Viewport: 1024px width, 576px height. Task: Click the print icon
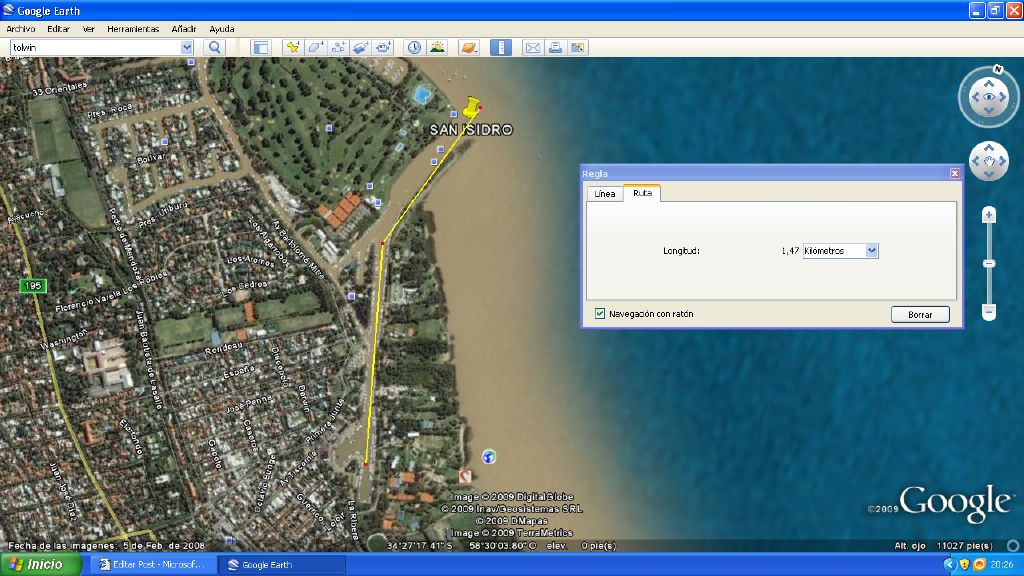pyautogui.click(x=555, y=47)
